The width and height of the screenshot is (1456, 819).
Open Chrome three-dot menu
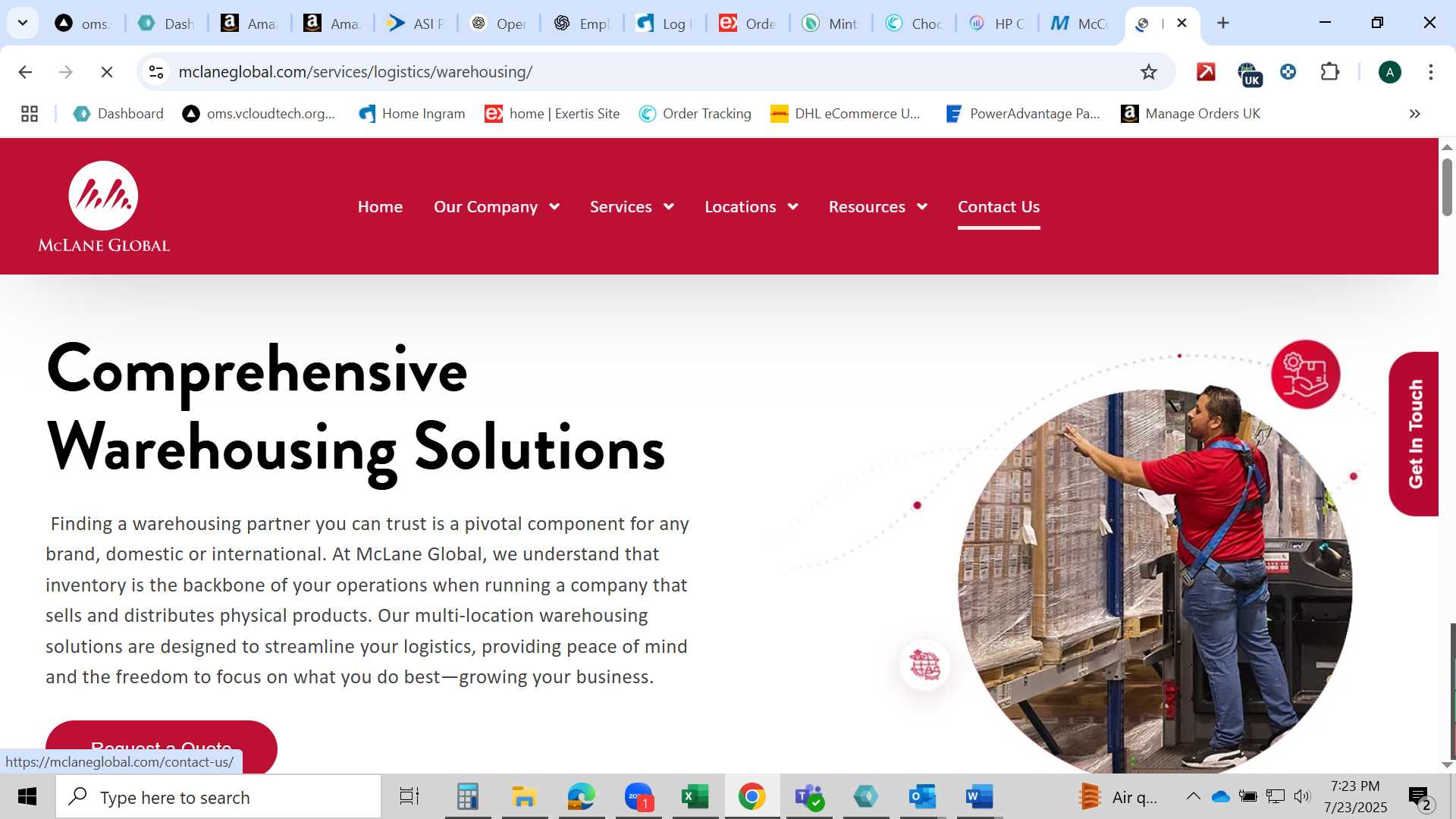(1430, 72)
